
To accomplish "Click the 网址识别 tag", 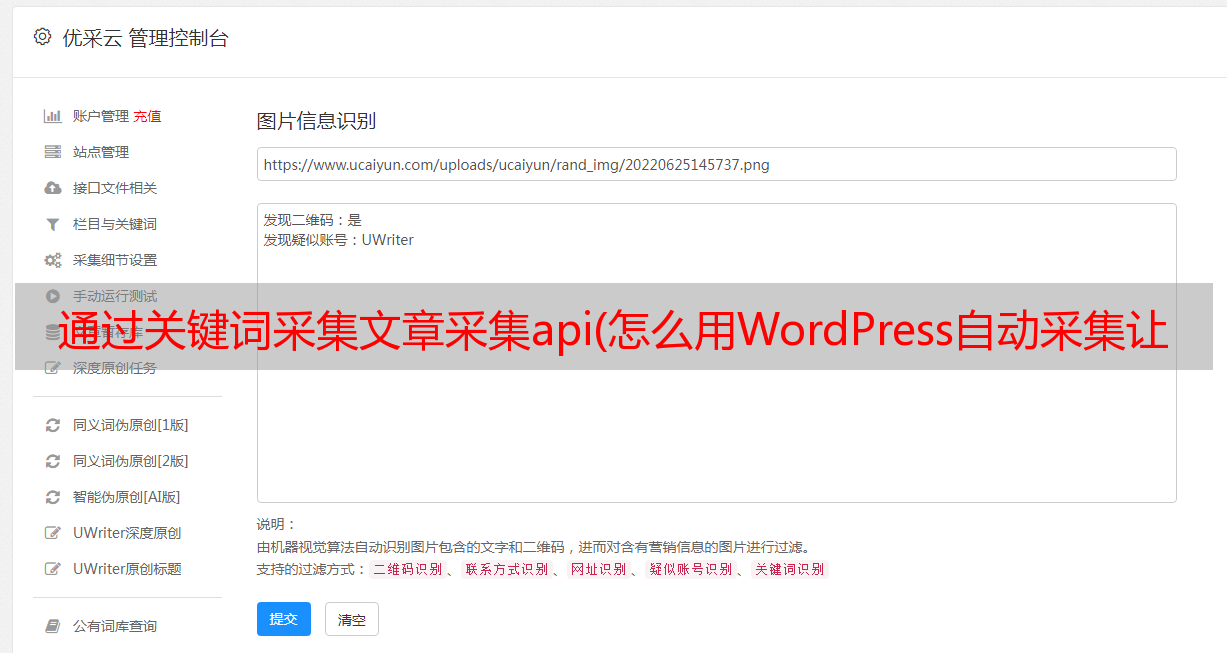I will [598, 569].
